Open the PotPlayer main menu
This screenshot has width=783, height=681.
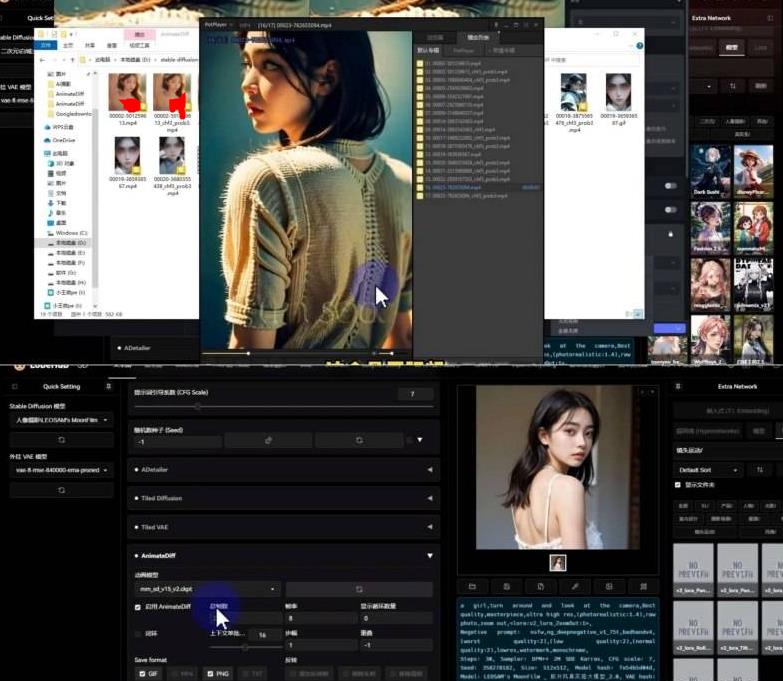point(216,24)
